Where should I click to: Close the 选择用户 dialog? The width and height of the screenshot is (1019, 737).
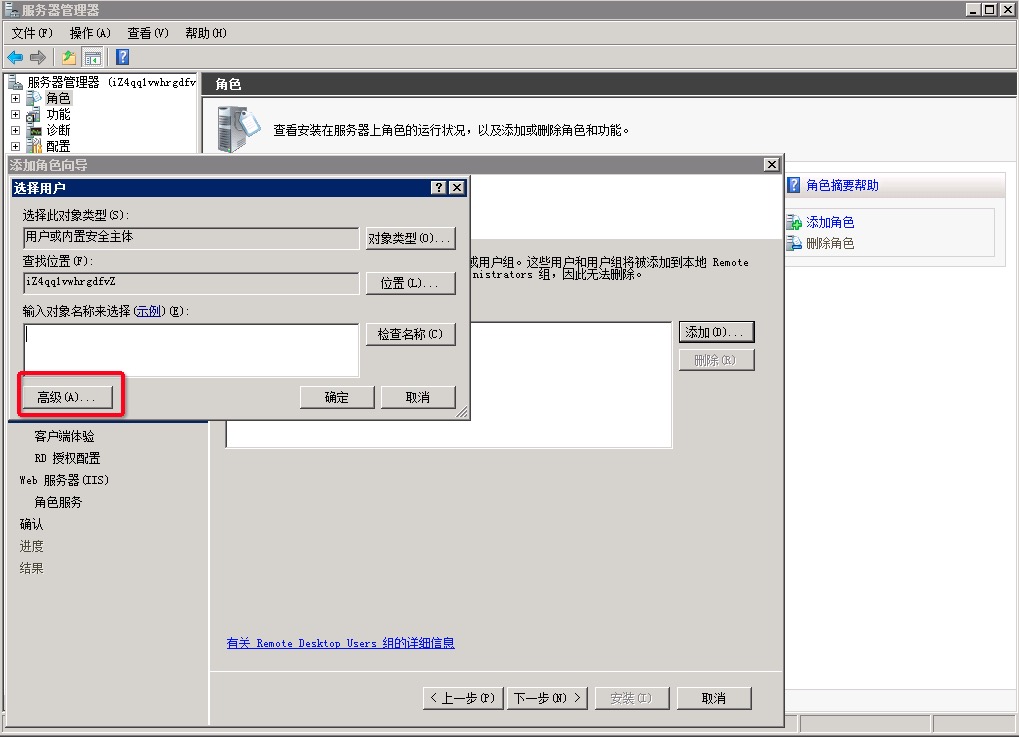click(457, 188)
